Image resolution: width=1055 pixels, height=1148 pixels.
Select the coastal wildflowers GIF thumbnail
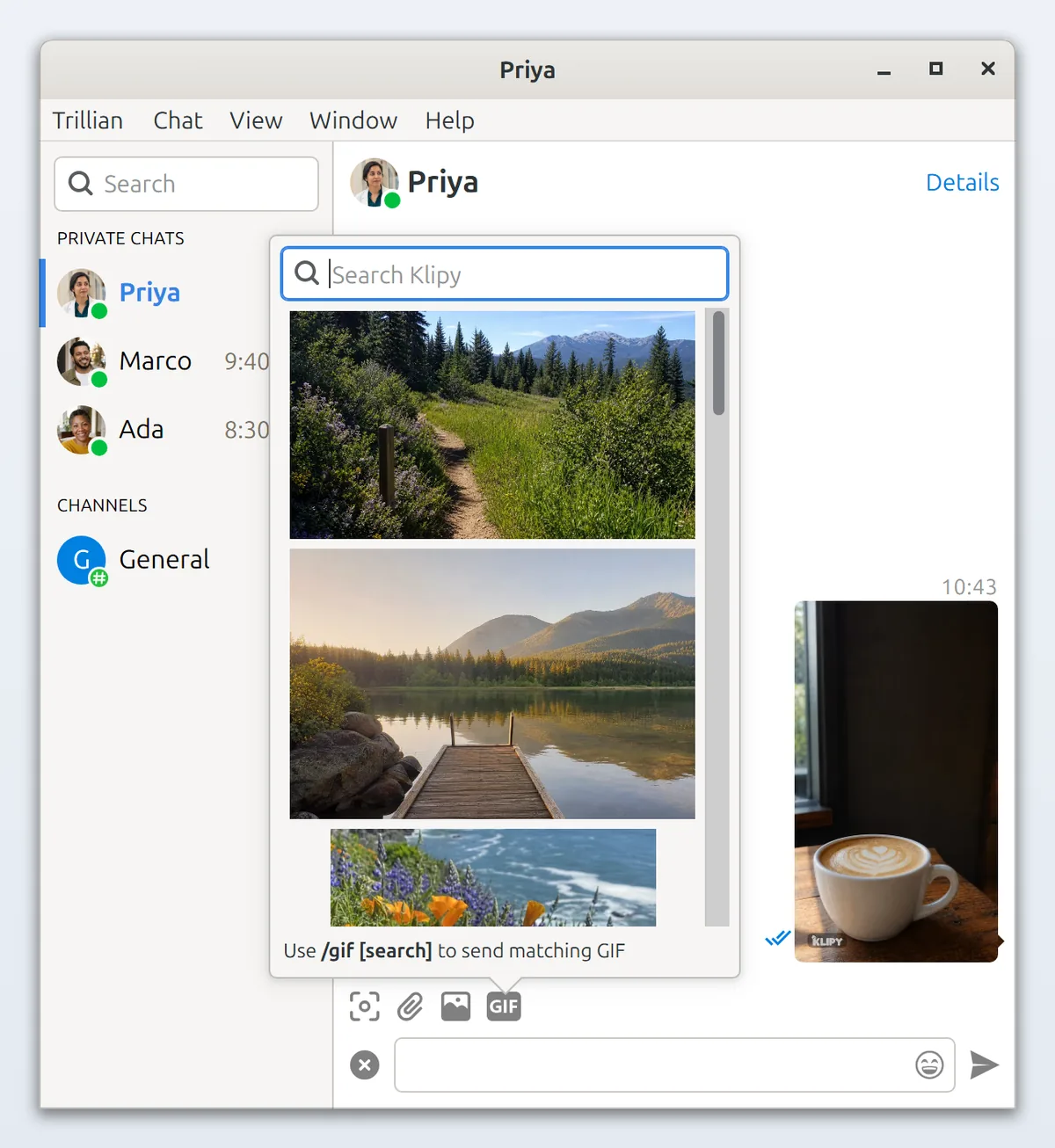(x=493, y=877)
